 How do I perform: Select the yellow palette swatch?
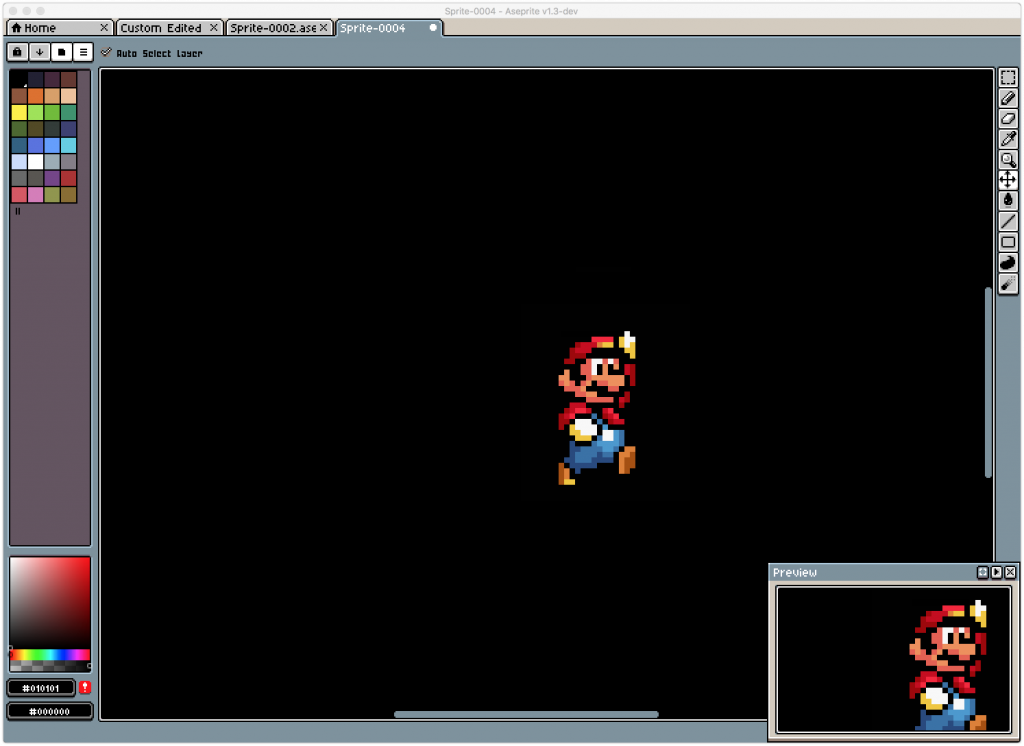click(19, 112)
